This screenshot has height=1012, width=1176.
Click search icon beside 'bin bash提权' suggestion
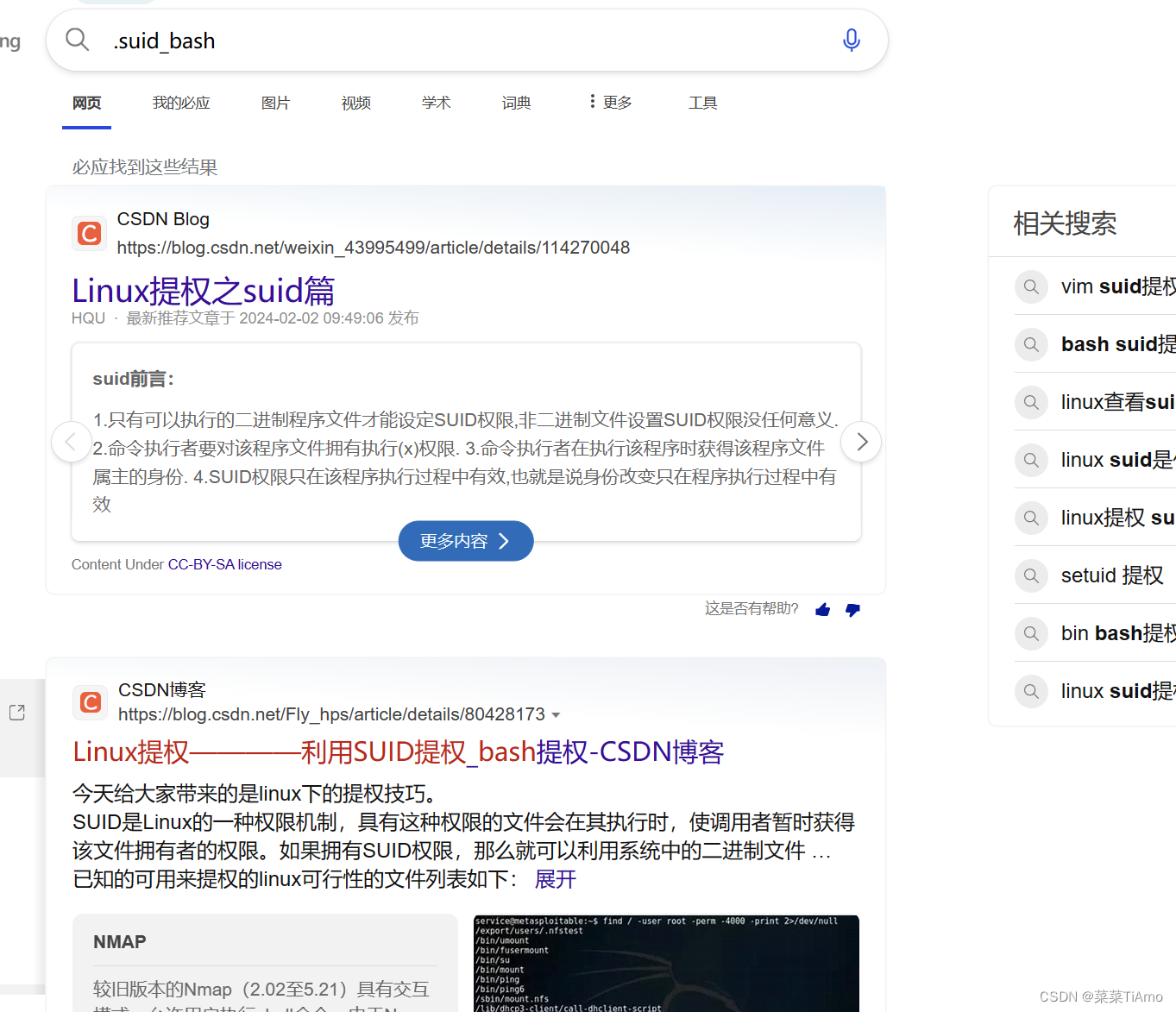[x=1031, y=633]
